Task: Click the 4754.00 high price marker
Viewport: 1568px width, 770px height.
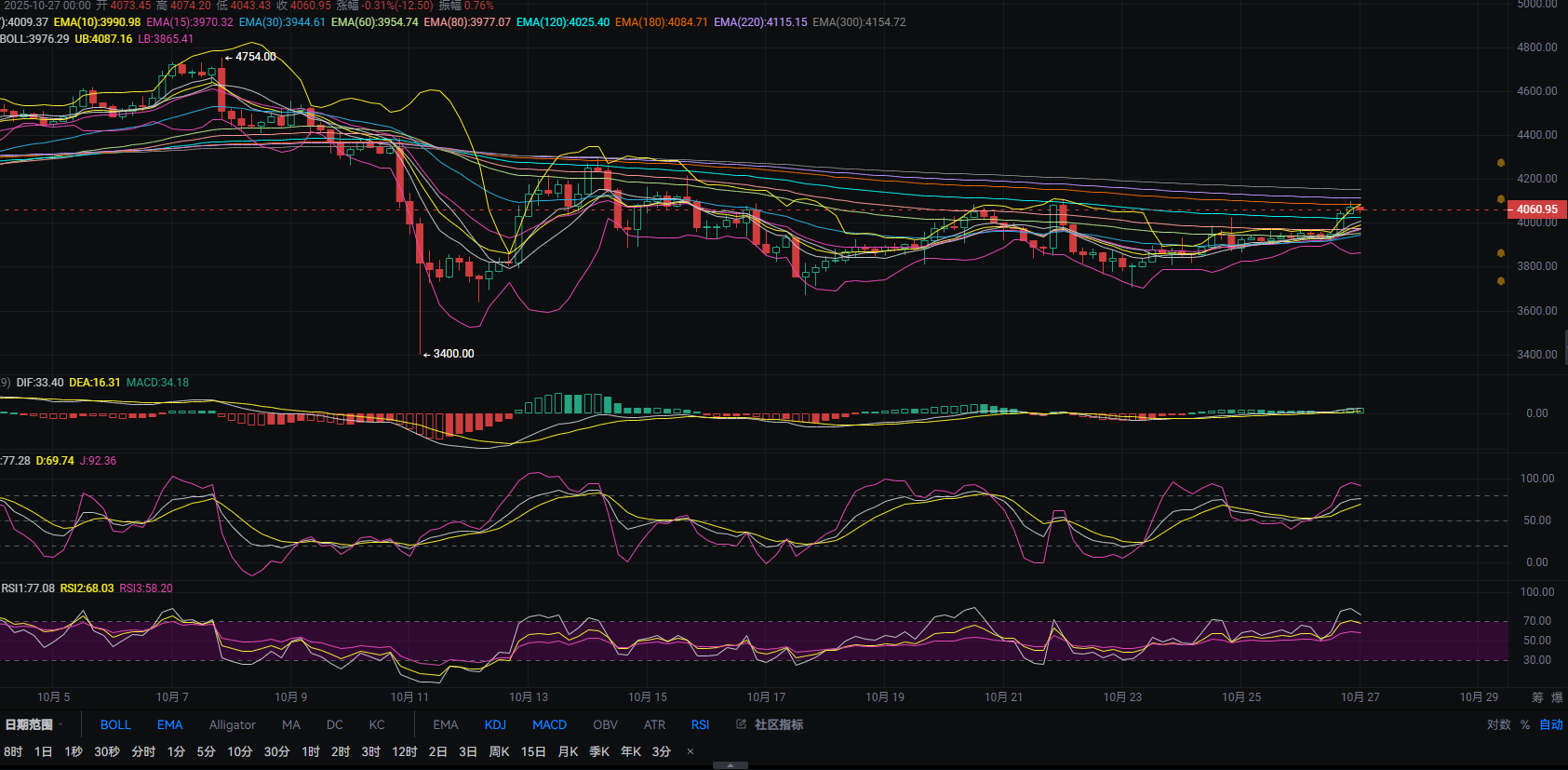Action: [x=255, y=57]
